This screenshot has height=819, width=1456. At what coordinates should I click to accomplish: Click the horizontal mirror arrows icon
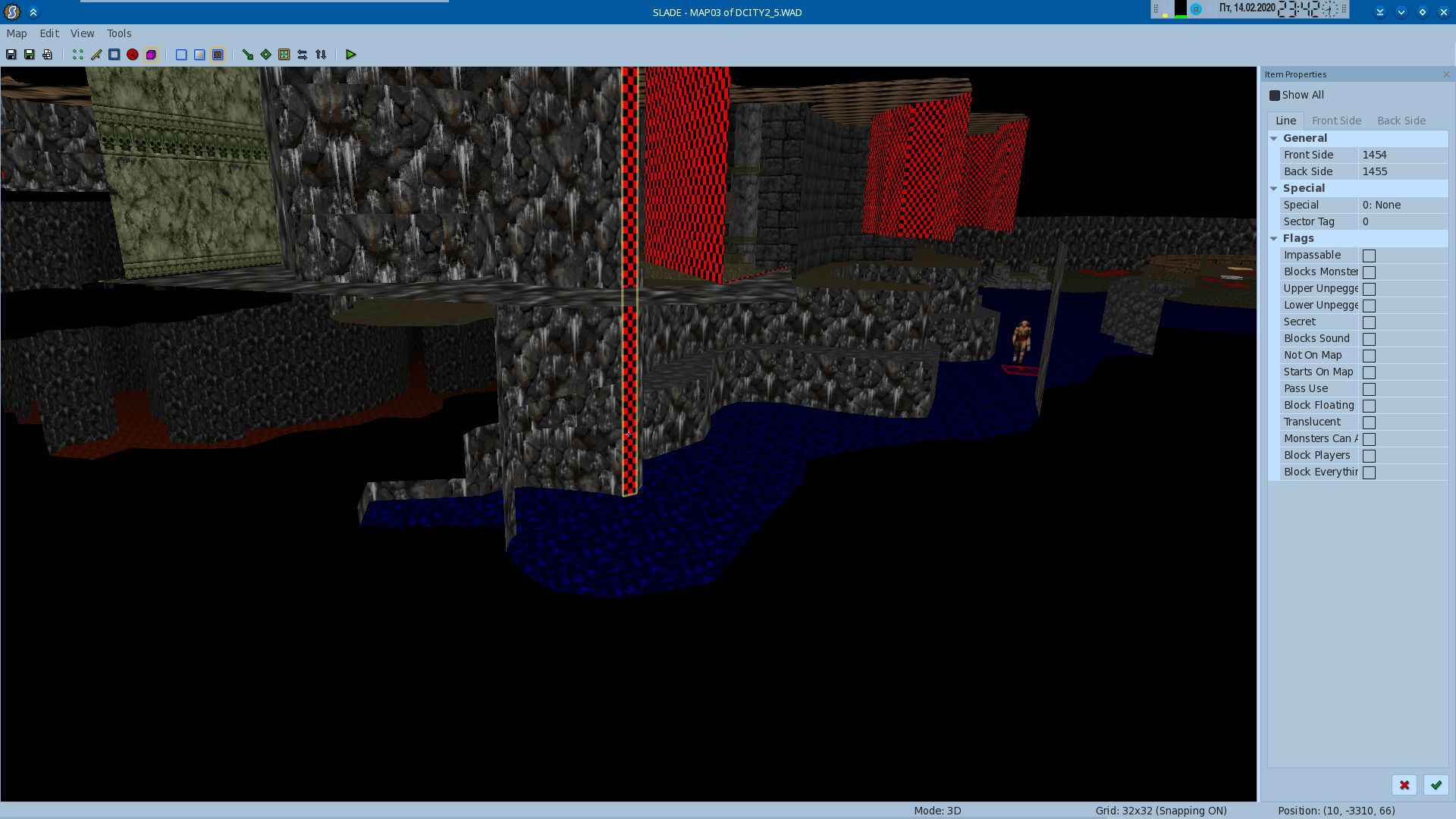coord(303,55)
